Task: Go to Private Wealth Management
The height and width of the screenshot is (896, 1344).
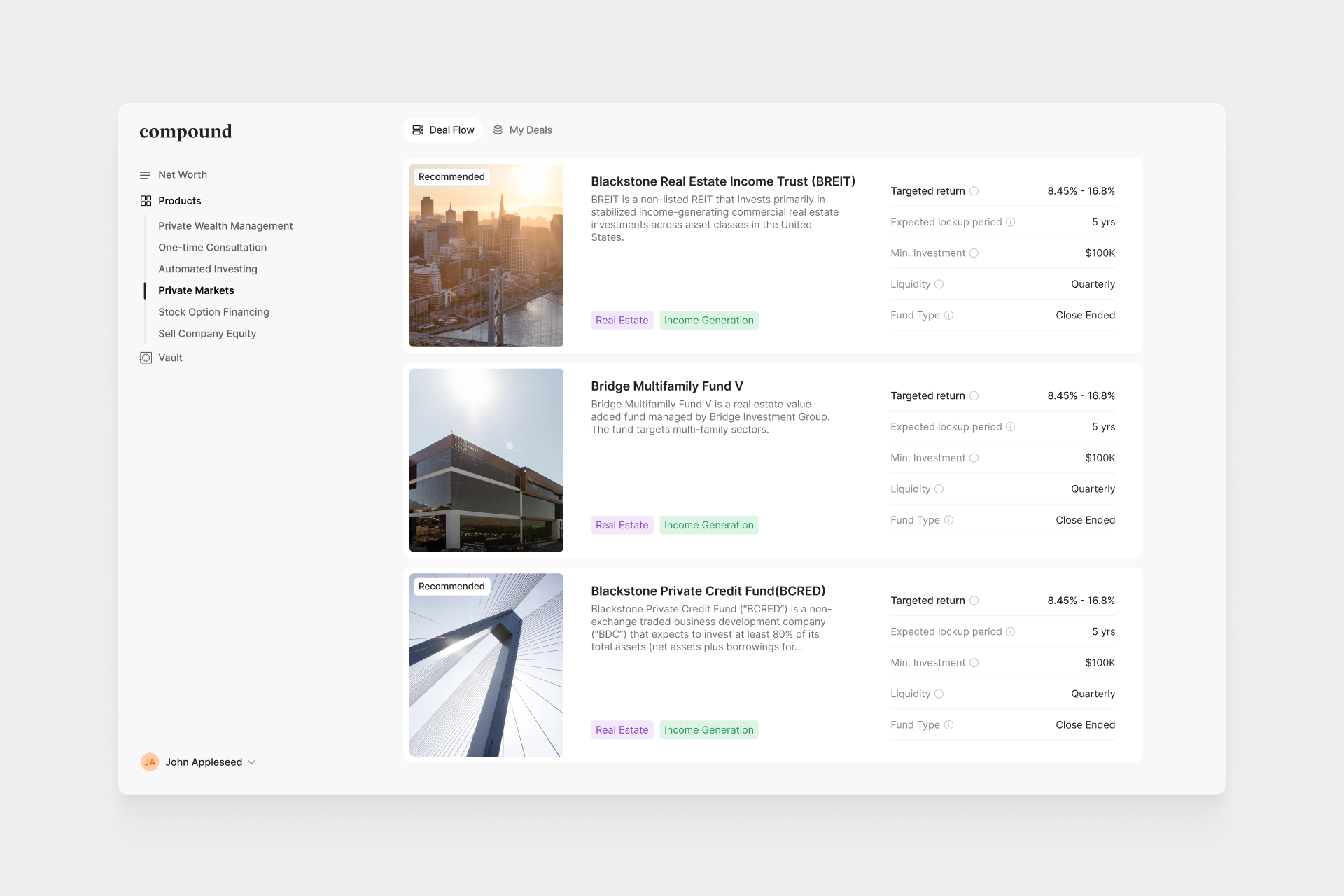Action: [x=225, y=226]
